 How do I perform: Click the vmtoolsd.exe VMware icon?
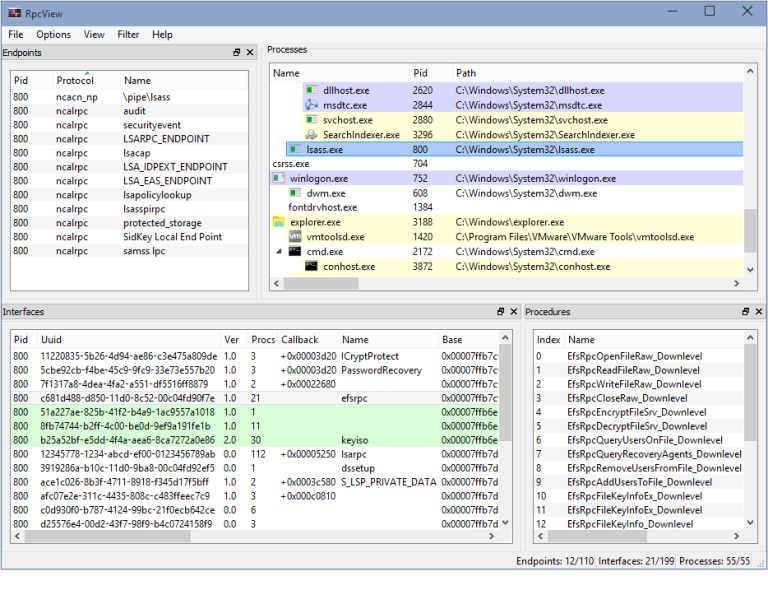[x=295, y=237]
